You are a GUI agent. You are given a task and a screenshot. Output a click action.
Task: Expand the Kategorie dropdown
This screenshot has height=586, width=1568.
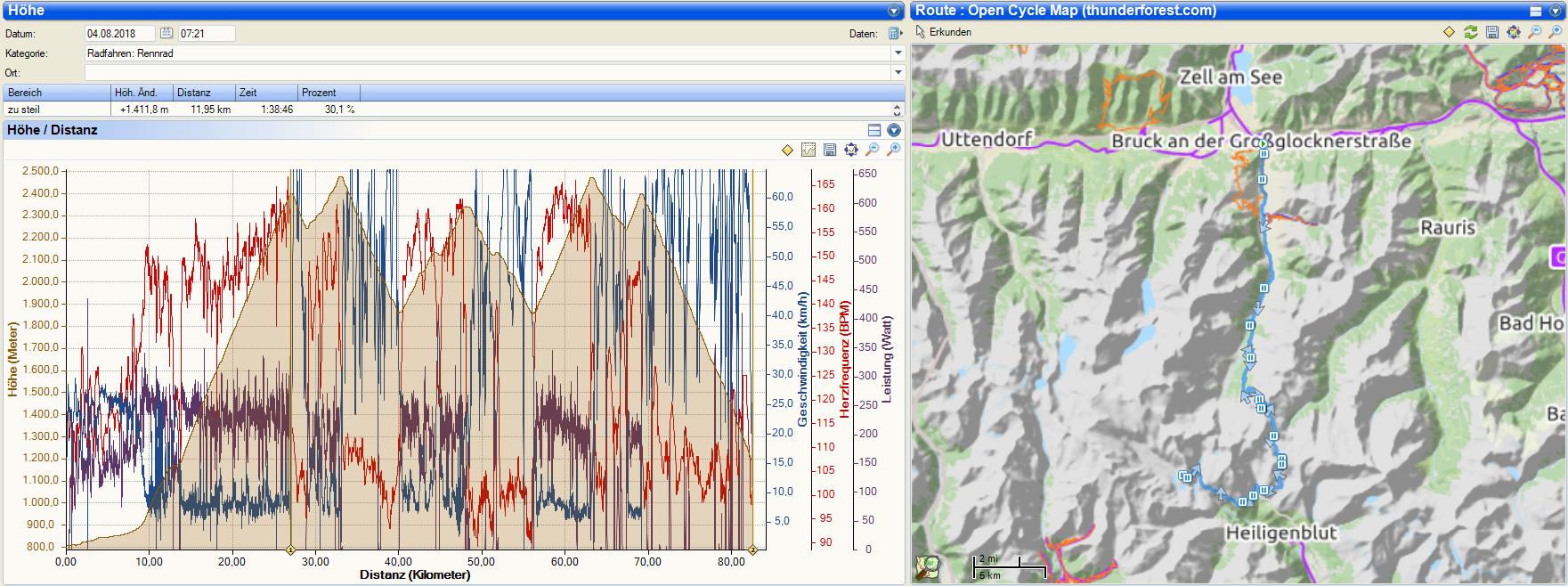tap(898, 53)
